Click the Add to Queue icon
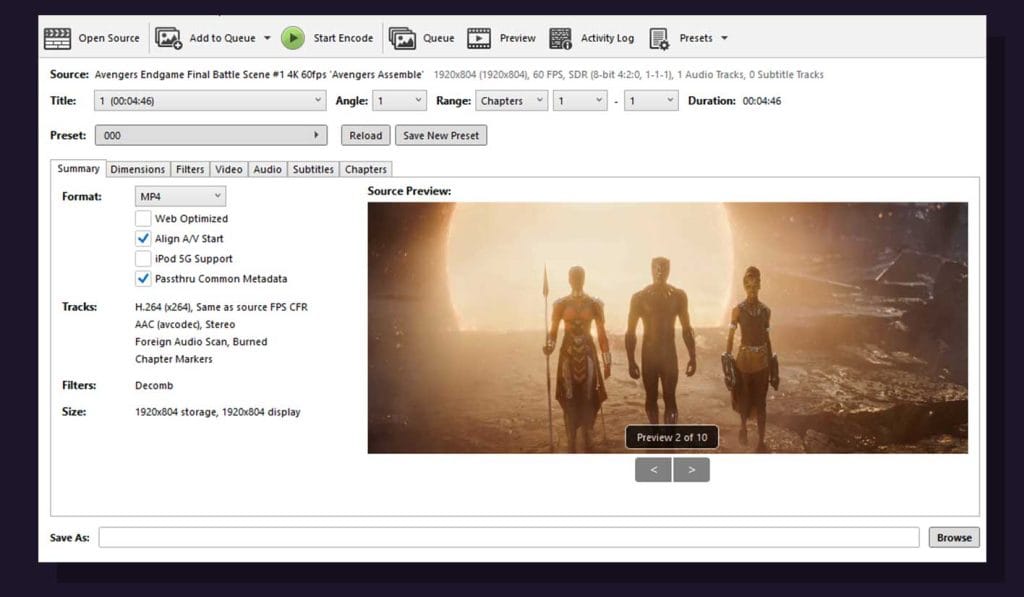Image resolution: width=1024 pixels, height=597 pixels. click(x=168, y=39)
